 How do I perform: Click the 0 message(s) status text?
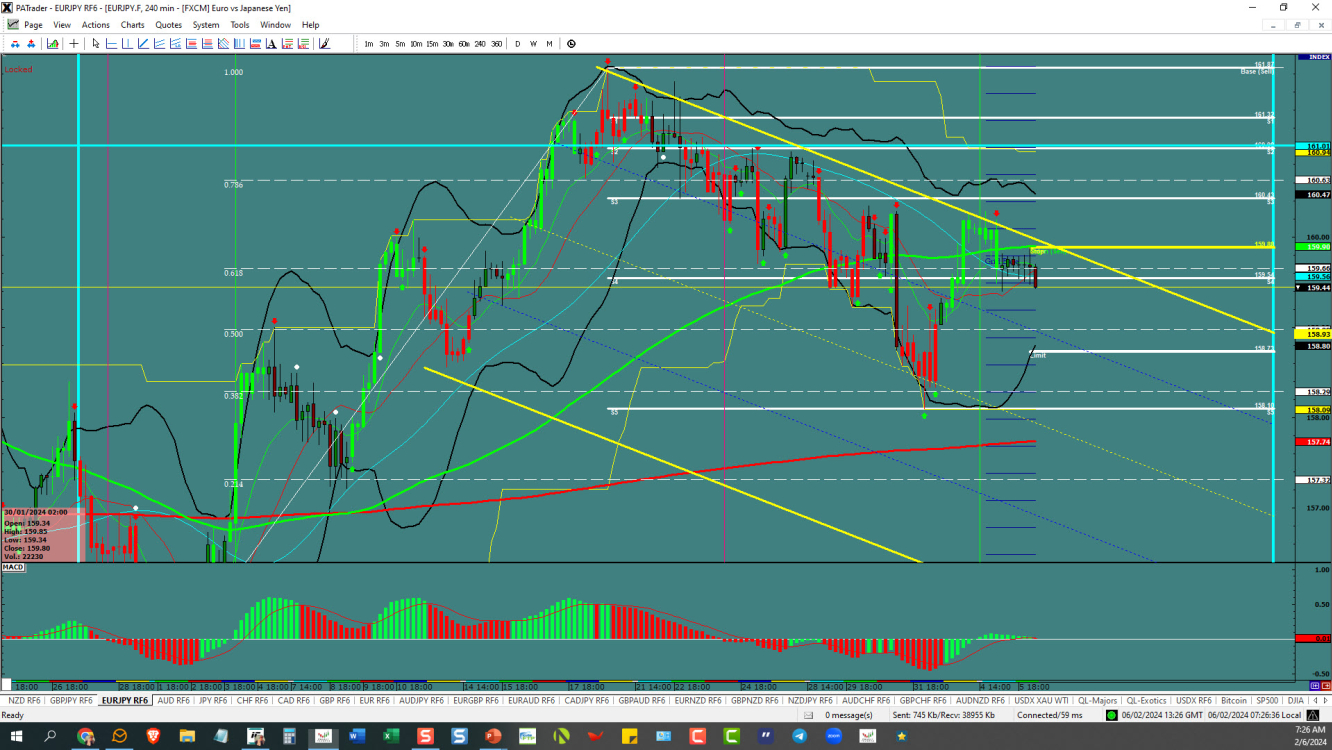pyautogui.click(x=848, y=715)
